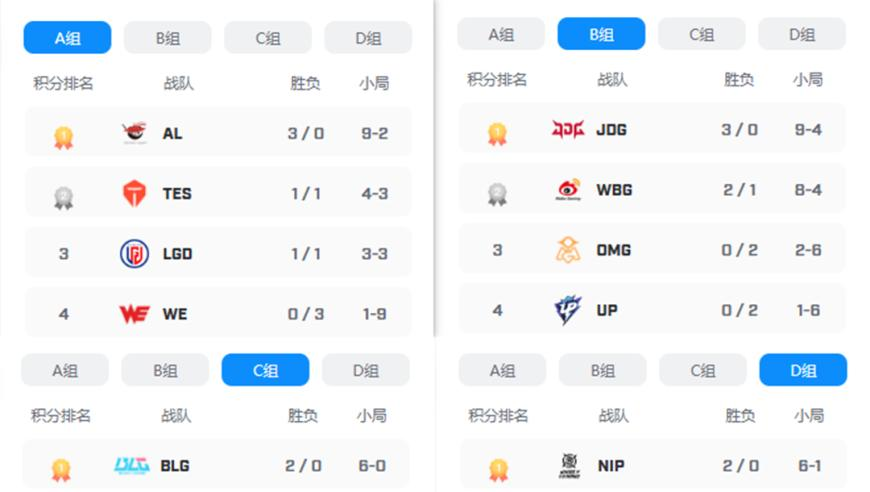This screenshot has height=492, width=870.
Task: Select D组 tab in bottom-left panel
Action: tap(366, 369)
